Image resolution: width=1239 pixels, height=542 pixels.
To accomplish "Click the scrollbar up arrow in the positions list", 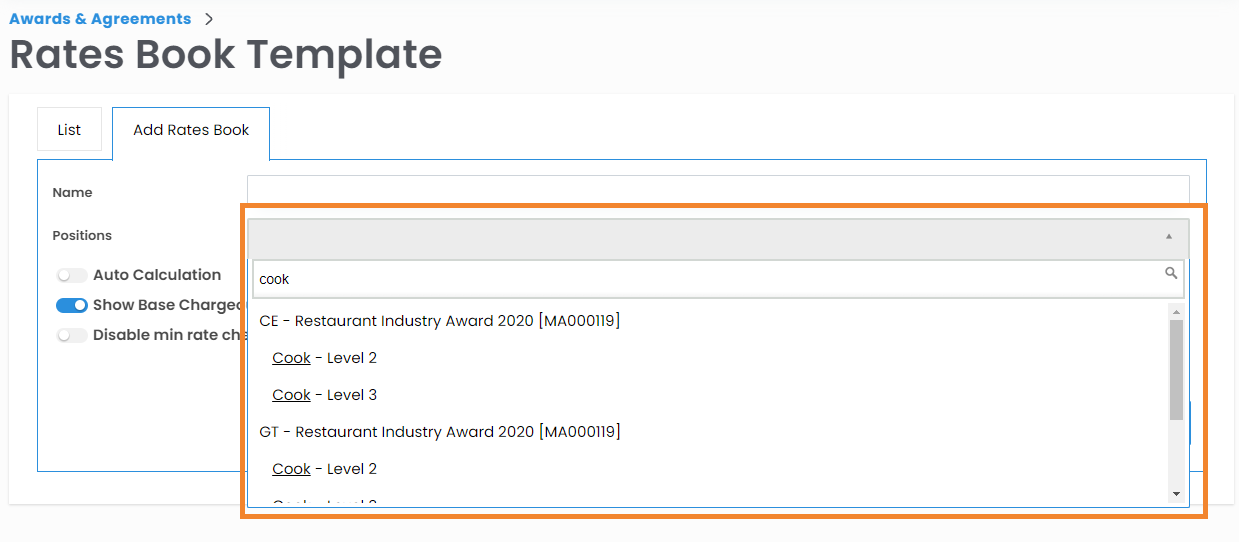I will click(1176, 312).
